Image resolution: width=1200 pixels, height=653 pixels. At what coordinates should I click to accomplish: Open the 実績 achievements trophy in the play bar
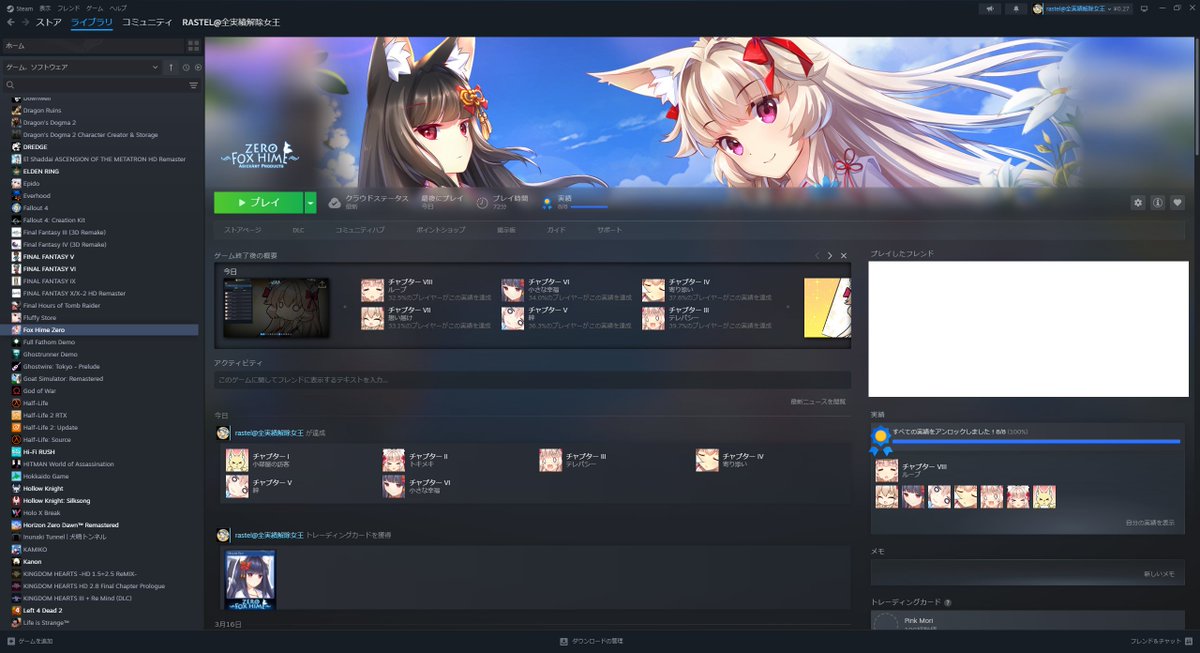[547, 202]
